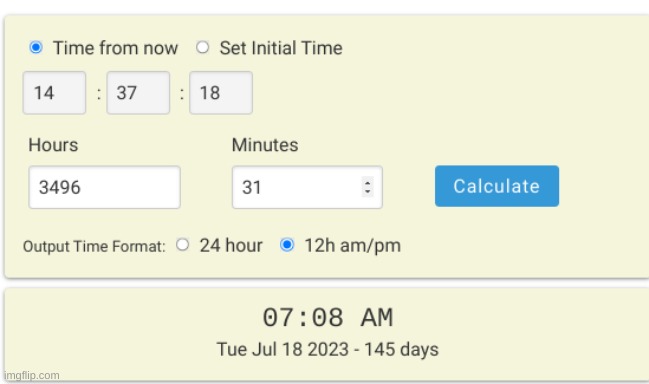
Task: Click the "145 days" result text
Action: pyautogui.click(x=401, y=349)
